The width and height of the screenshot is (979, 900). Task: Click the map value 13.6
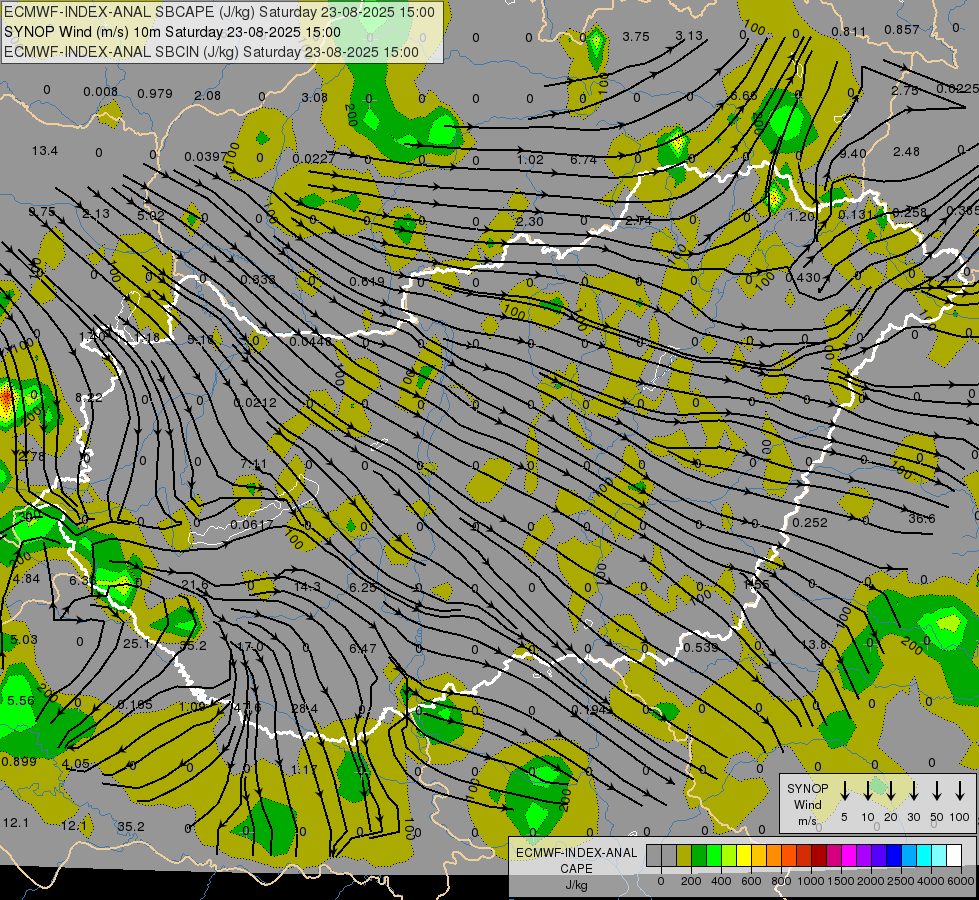tap(814, 644)
